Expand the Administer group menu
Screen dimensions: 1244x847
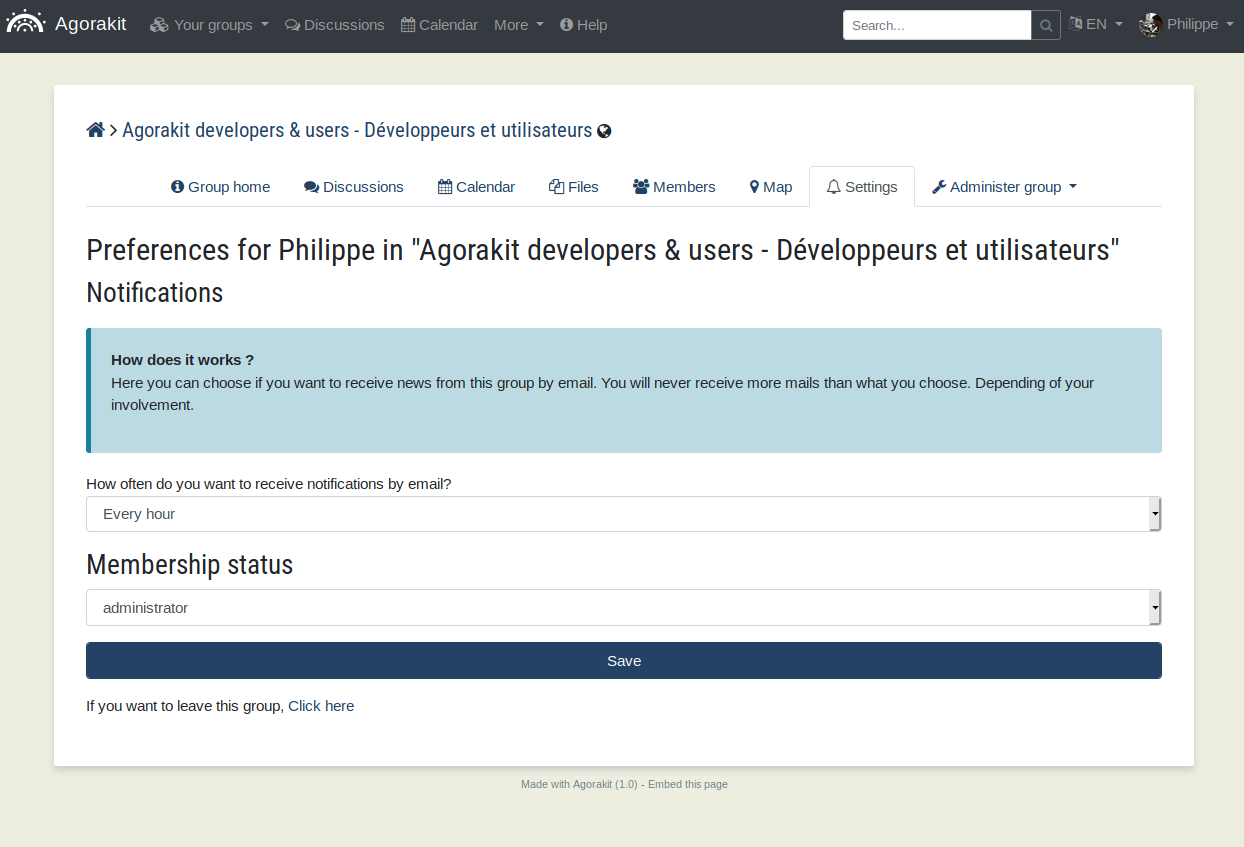tap(1004, 187)
